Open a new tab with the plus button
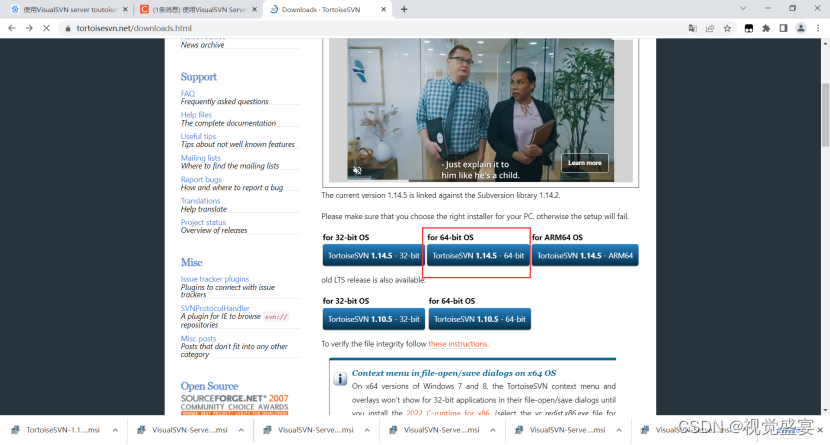Screen dimensions: 830x445 404,9
